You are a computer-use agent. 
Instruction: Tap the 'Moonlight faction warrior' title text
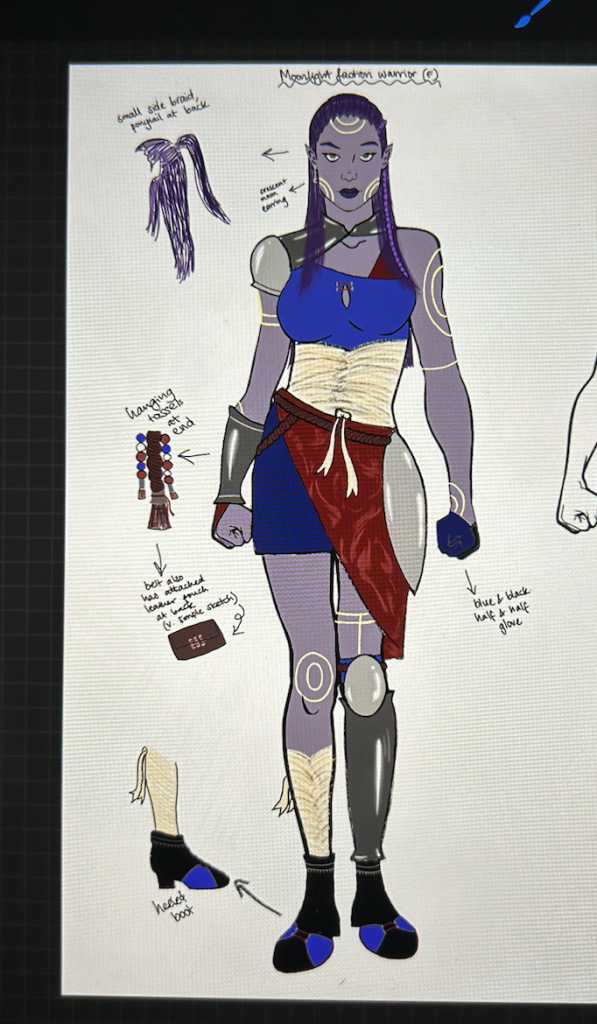pyautogui.click(x=360, y=78)
